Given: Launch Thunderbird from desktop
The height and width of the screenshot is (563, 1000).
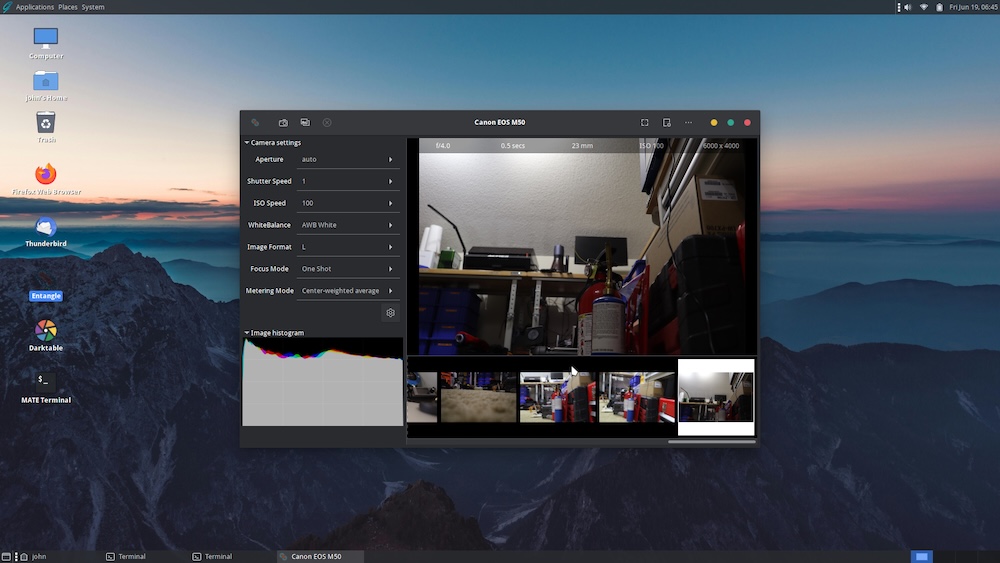Looking at the screenshot, I should coord(46,231).
